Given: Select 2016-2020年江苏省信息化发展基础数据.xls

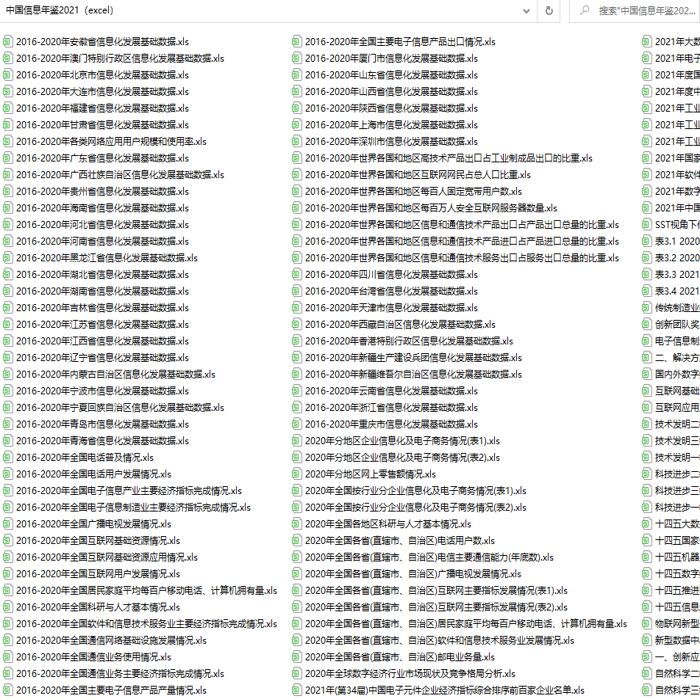Looking at the screenshot, I should [x=103, y=325].
